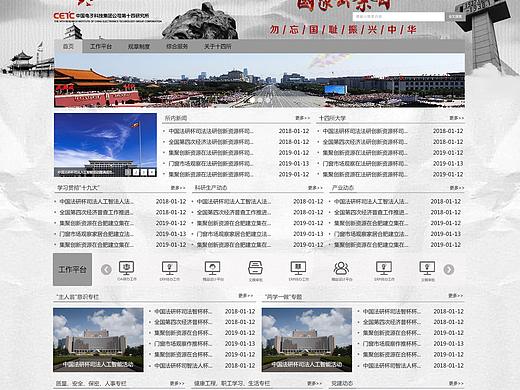The image size is (520, 390).
Task: Open the 关于十四所 navigation tab
Action: pos(218,46)
